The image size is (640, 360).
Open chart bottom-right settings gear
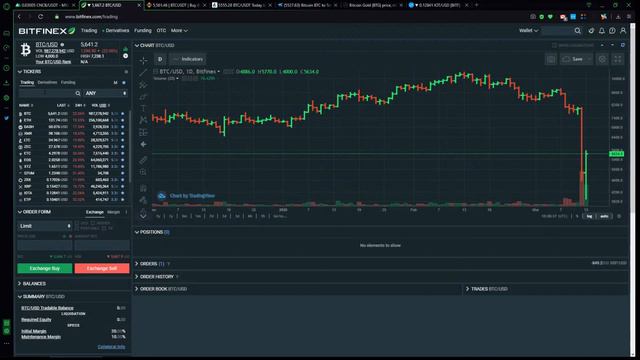click(619, 216)
